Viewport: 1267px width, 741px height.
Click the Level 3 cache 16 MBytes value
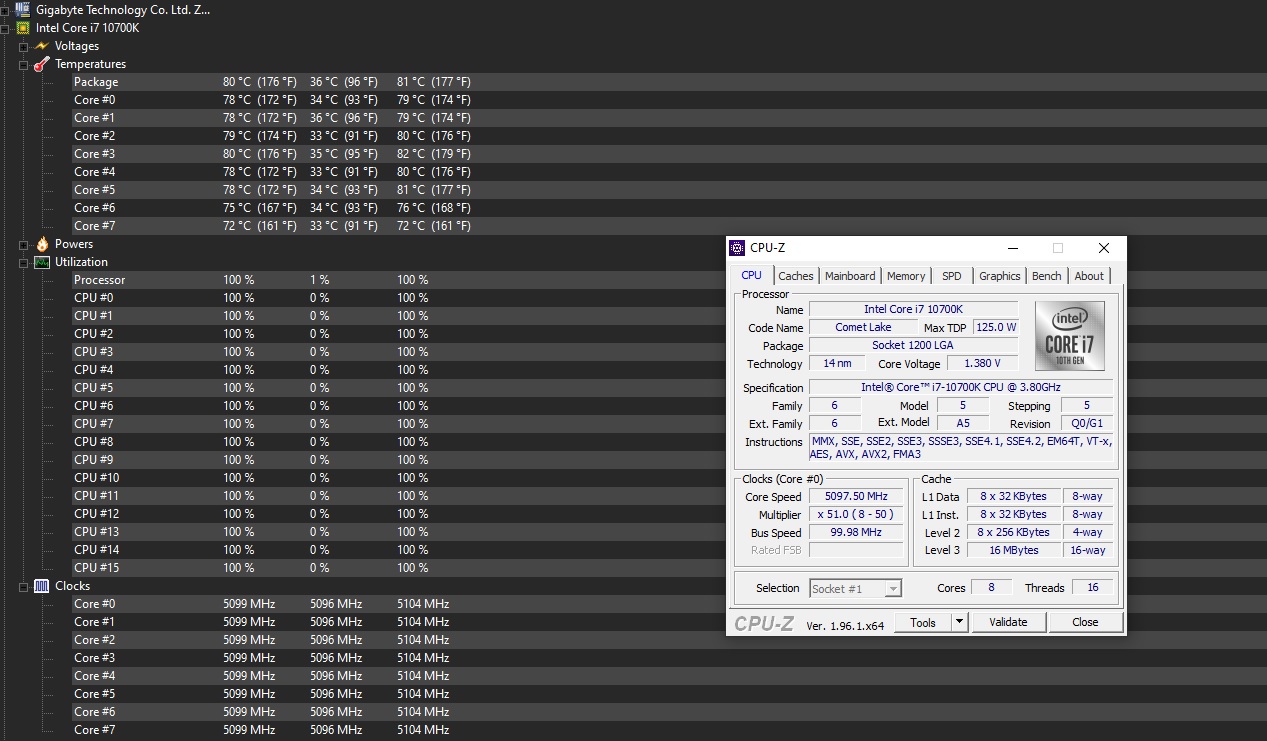pos(1013,550)
